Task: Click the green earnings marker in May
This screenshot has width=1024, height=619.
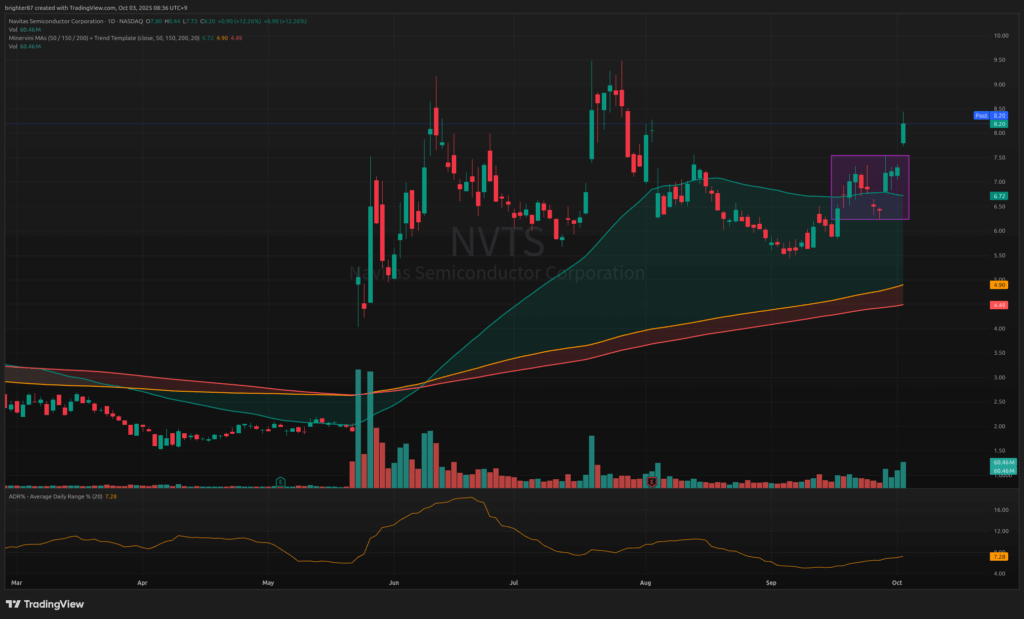Action: (x=282, y=482)
